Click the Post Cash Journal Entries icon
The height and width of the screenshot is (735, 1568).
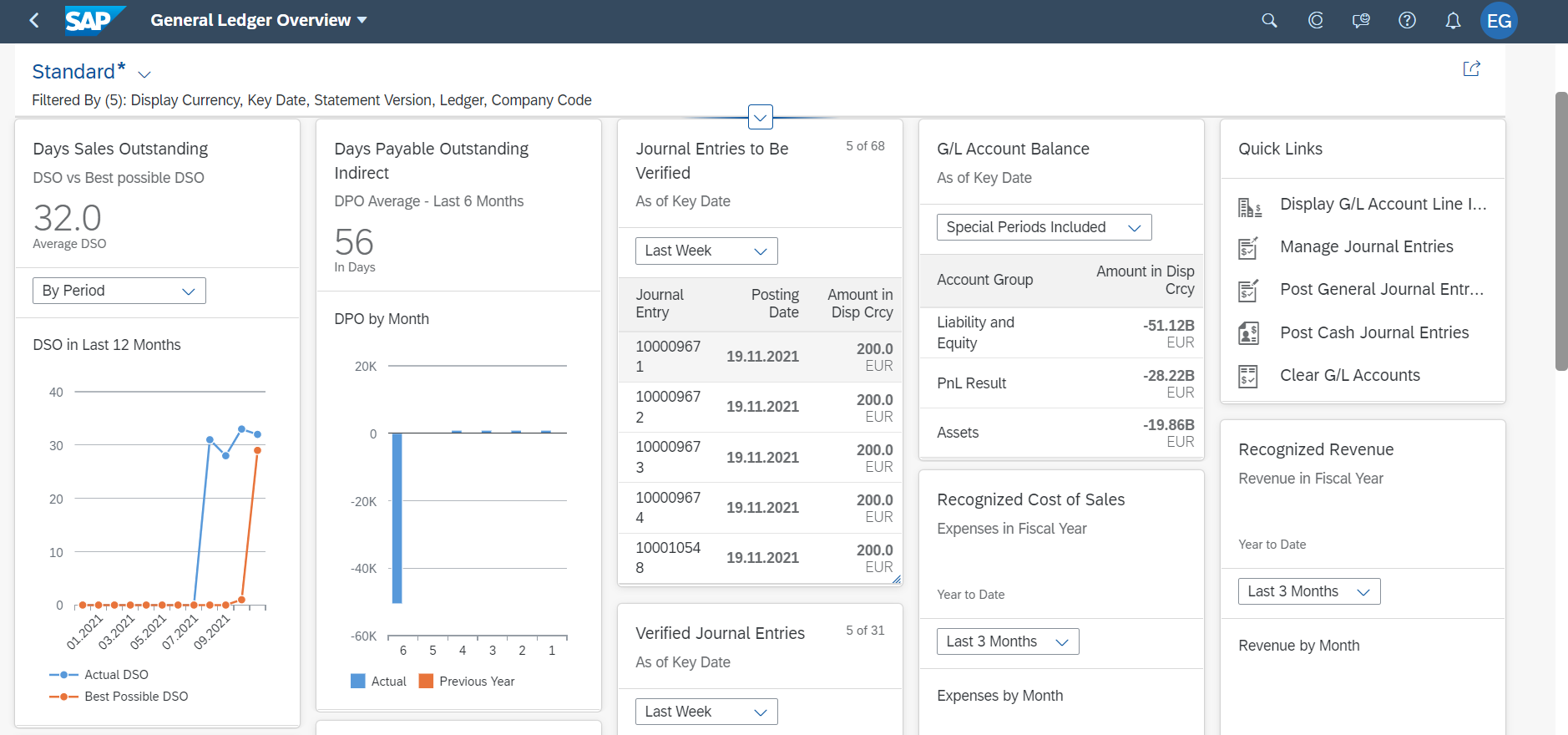point(1248,333)
